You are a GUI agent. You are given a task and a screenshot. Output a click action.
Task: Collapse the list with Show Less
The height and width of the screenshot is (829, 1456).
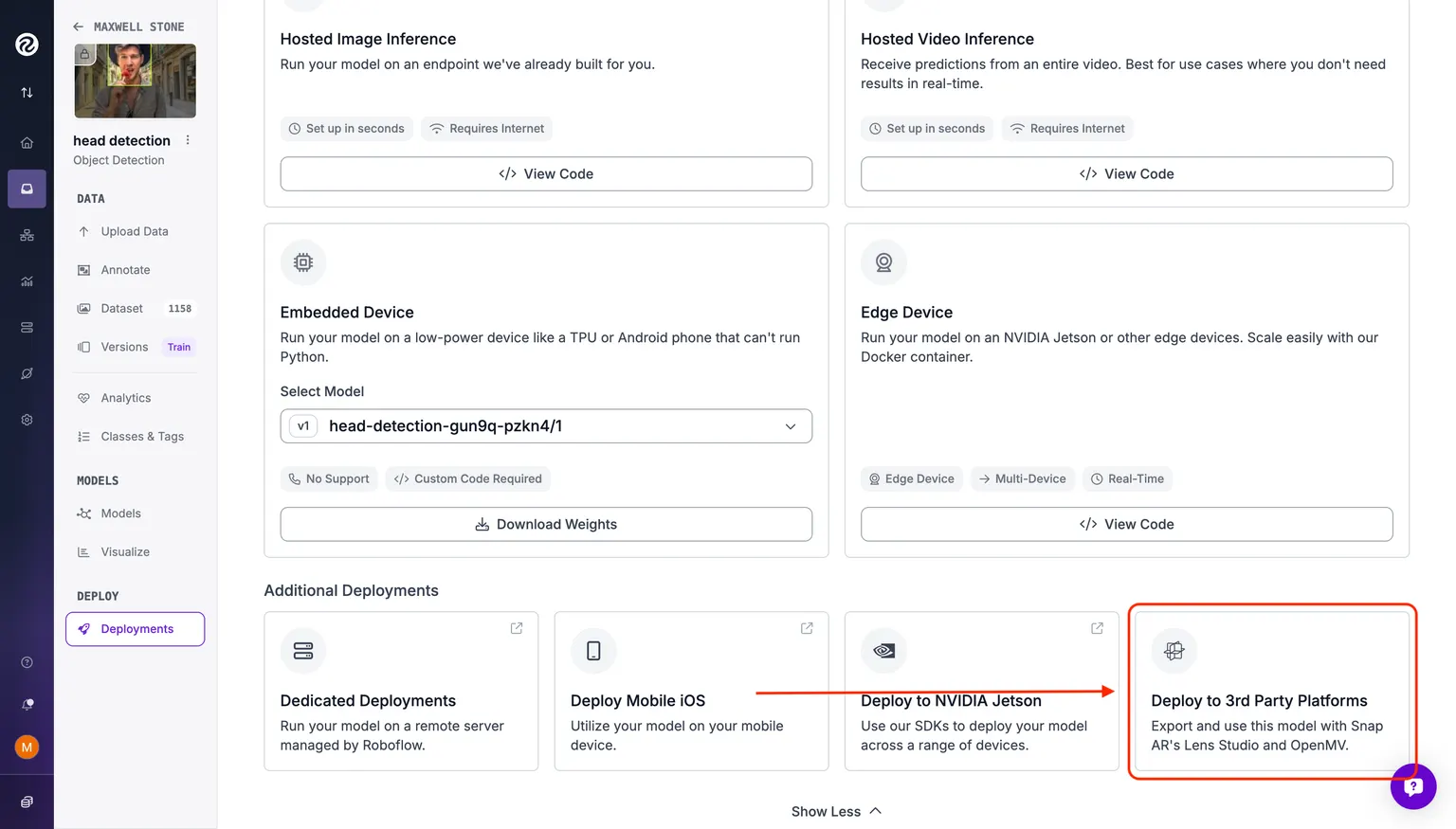(836, 812)
